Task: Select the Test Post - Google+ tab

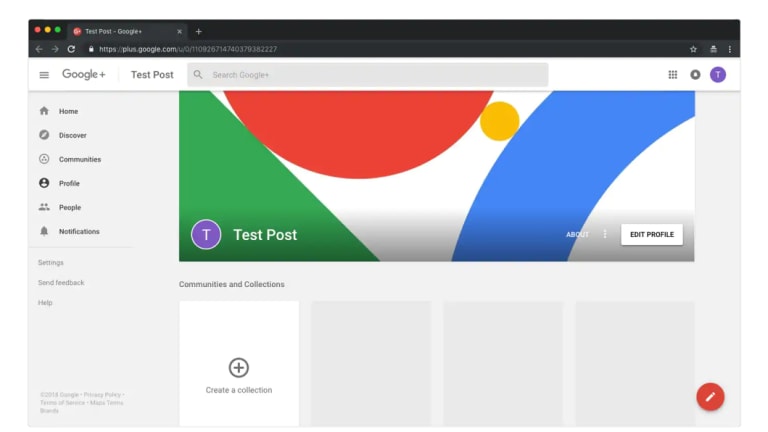Action: point(127,31)
